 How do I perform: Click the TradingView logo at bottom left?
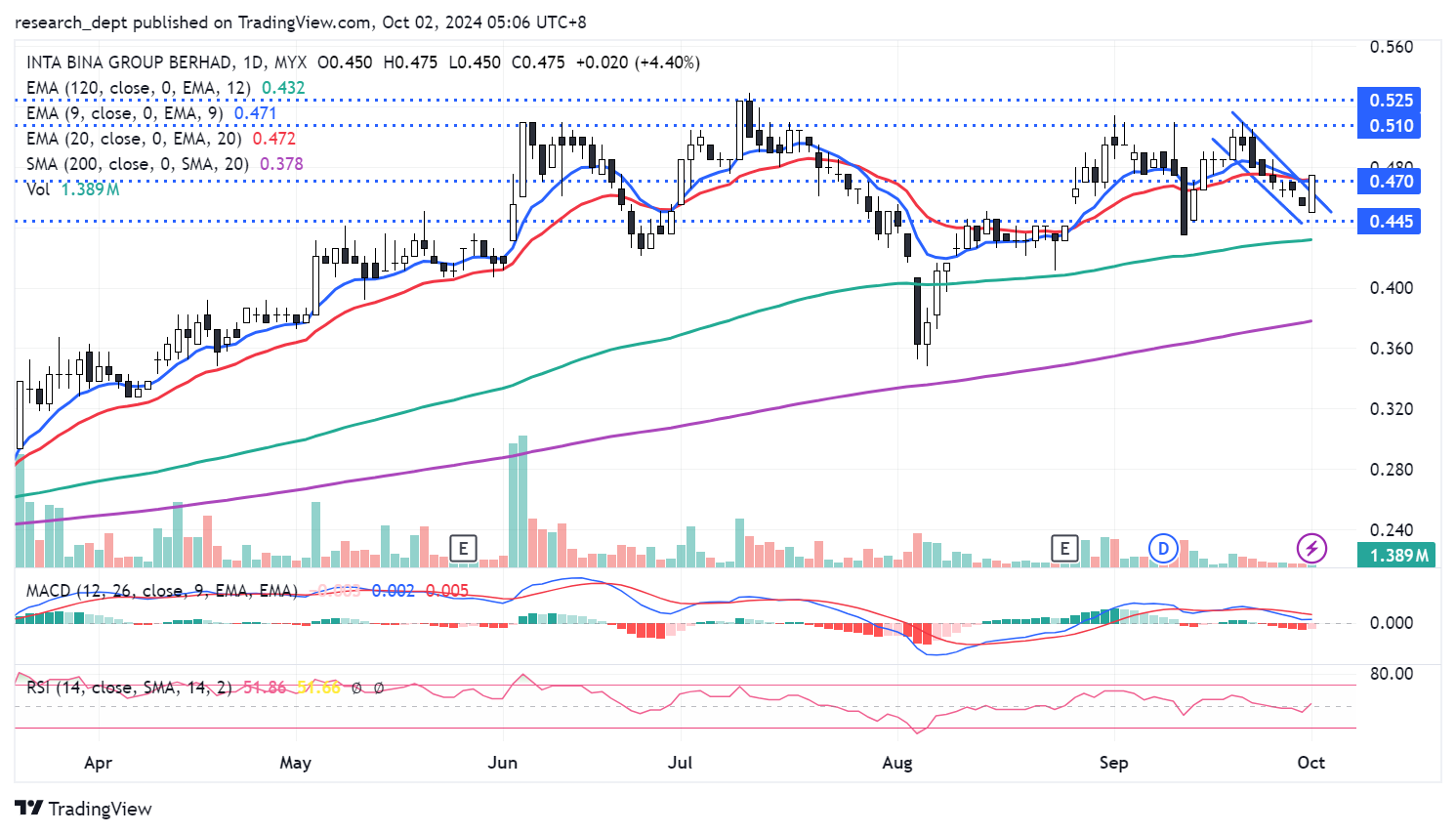coord(84,809)
